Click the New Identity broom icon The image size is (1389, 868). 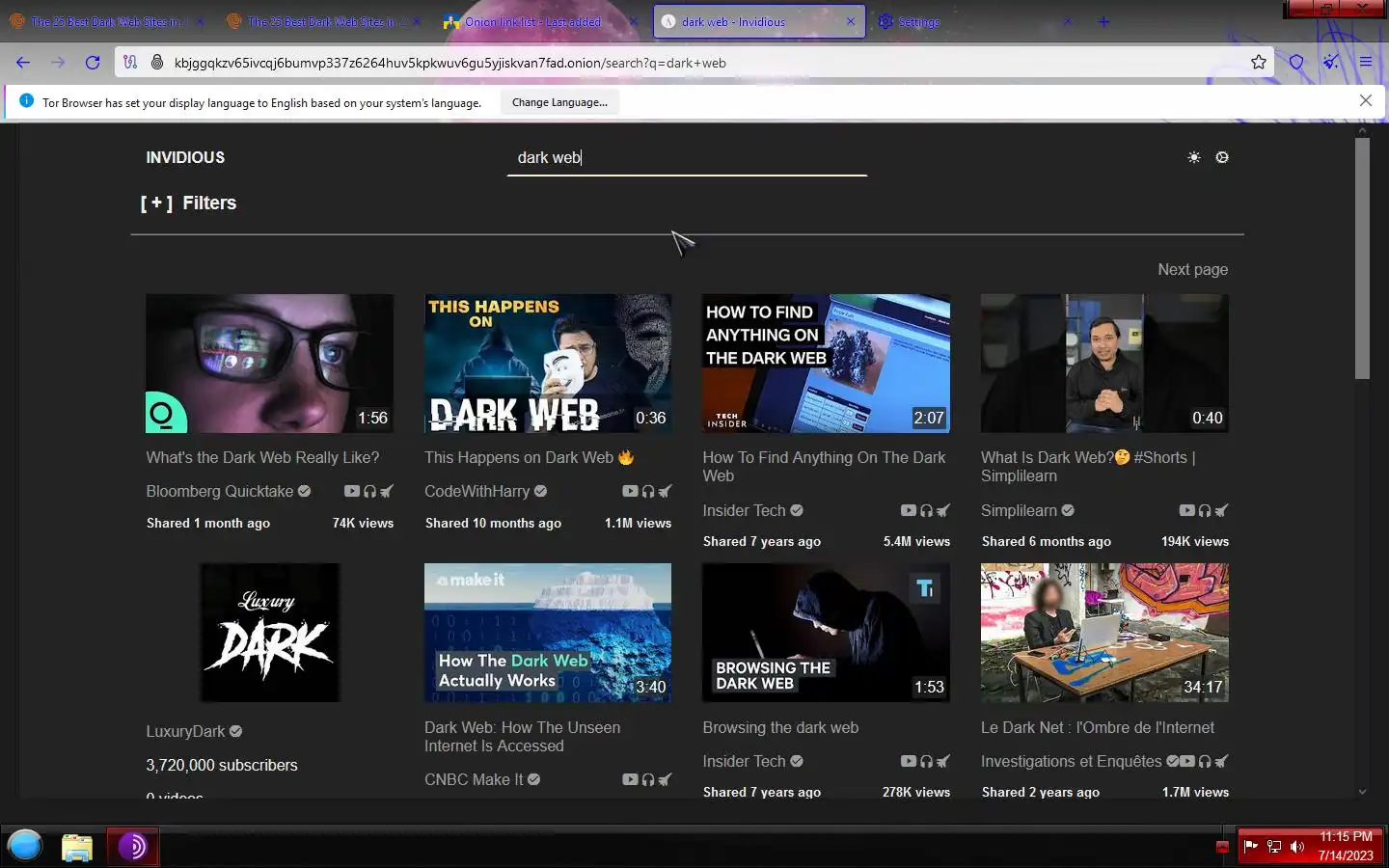[x=1331, y=63]
